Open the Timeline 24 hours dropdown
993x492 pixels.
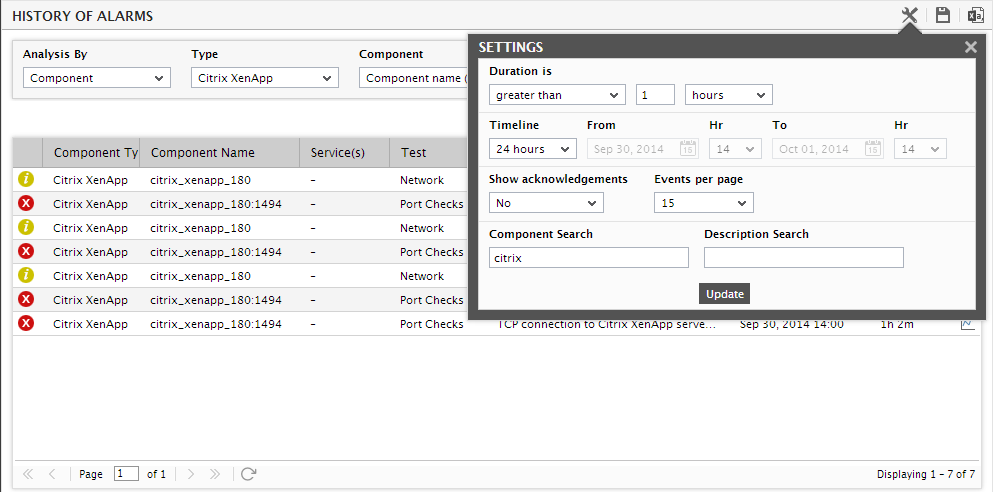[x=533, y=149]
